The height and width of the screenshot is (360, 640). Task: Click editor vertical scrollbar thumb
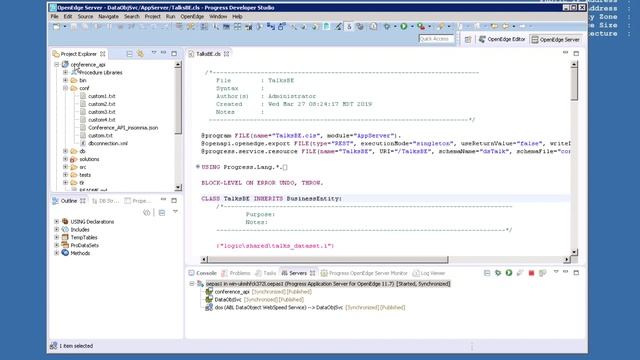[574, 84]
